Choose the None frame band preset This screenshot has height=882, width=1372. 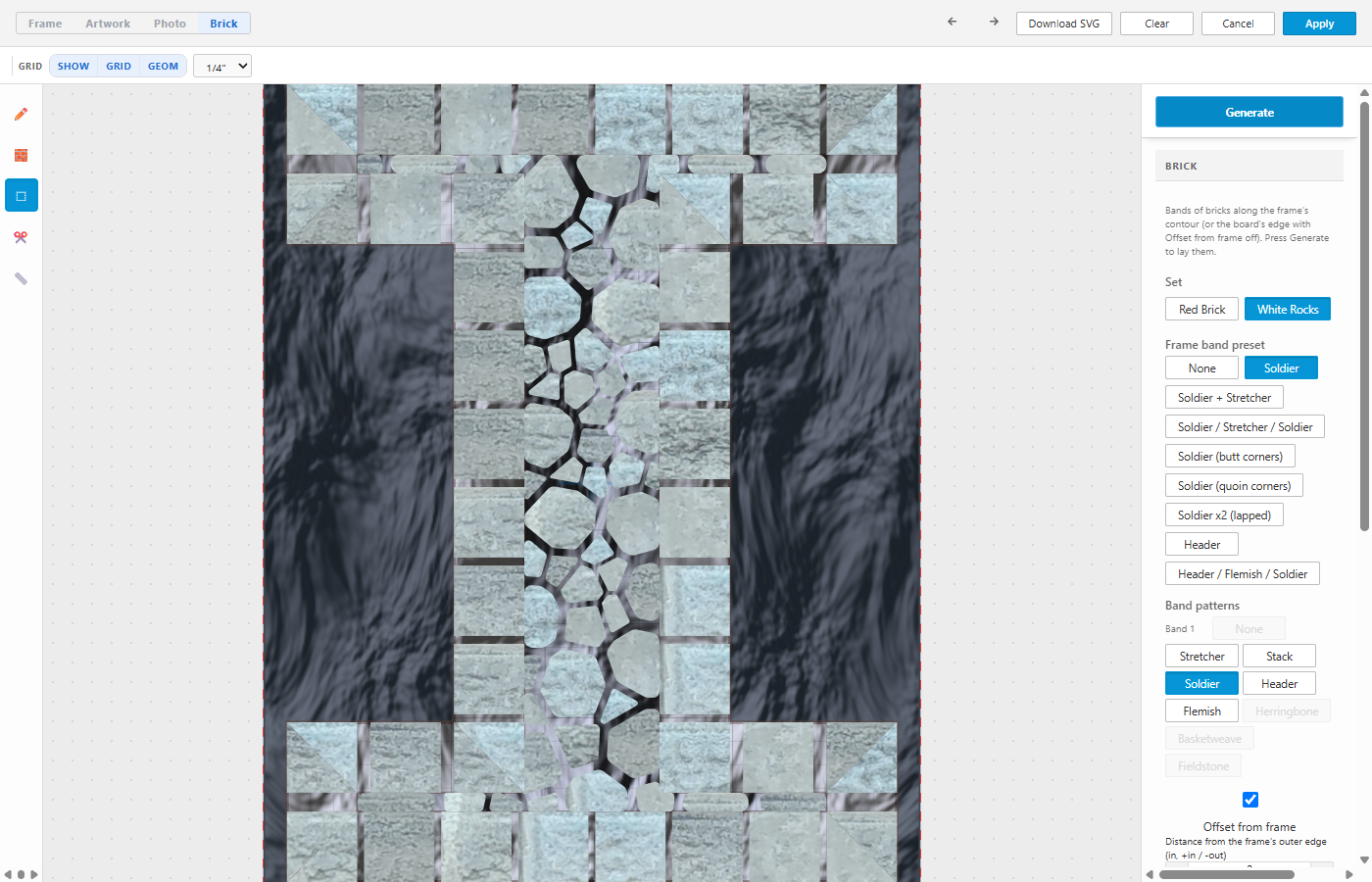1201,367
